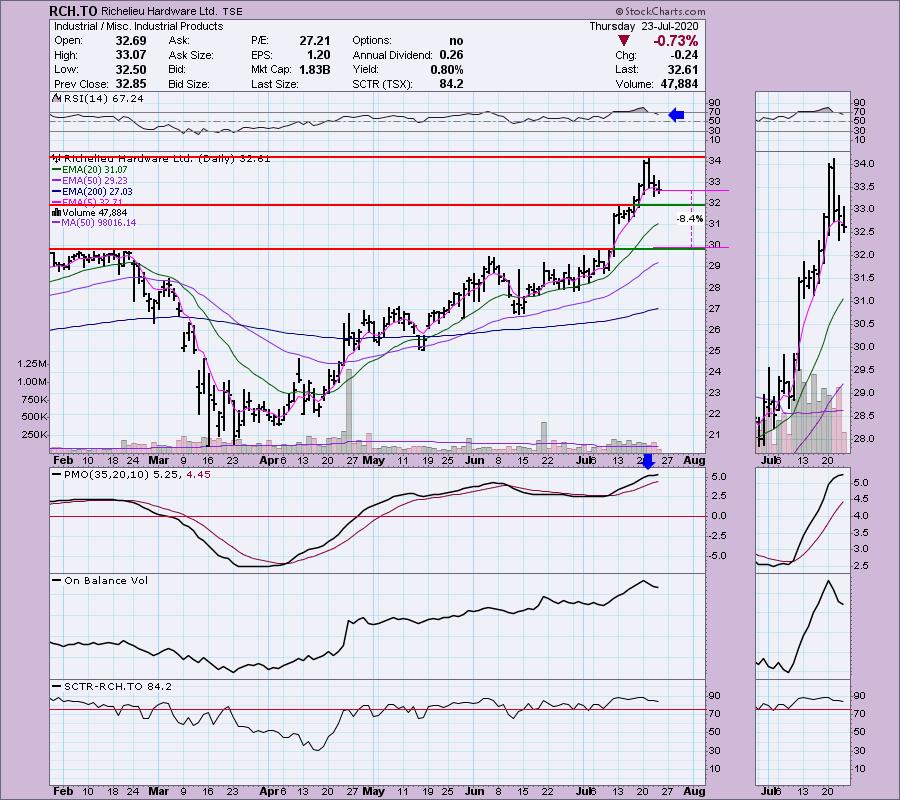Click the purple MA(50) volume legend swatch
Image resolution: width=900 pixels, height=800 pixels.
click(x=56, y=223)
